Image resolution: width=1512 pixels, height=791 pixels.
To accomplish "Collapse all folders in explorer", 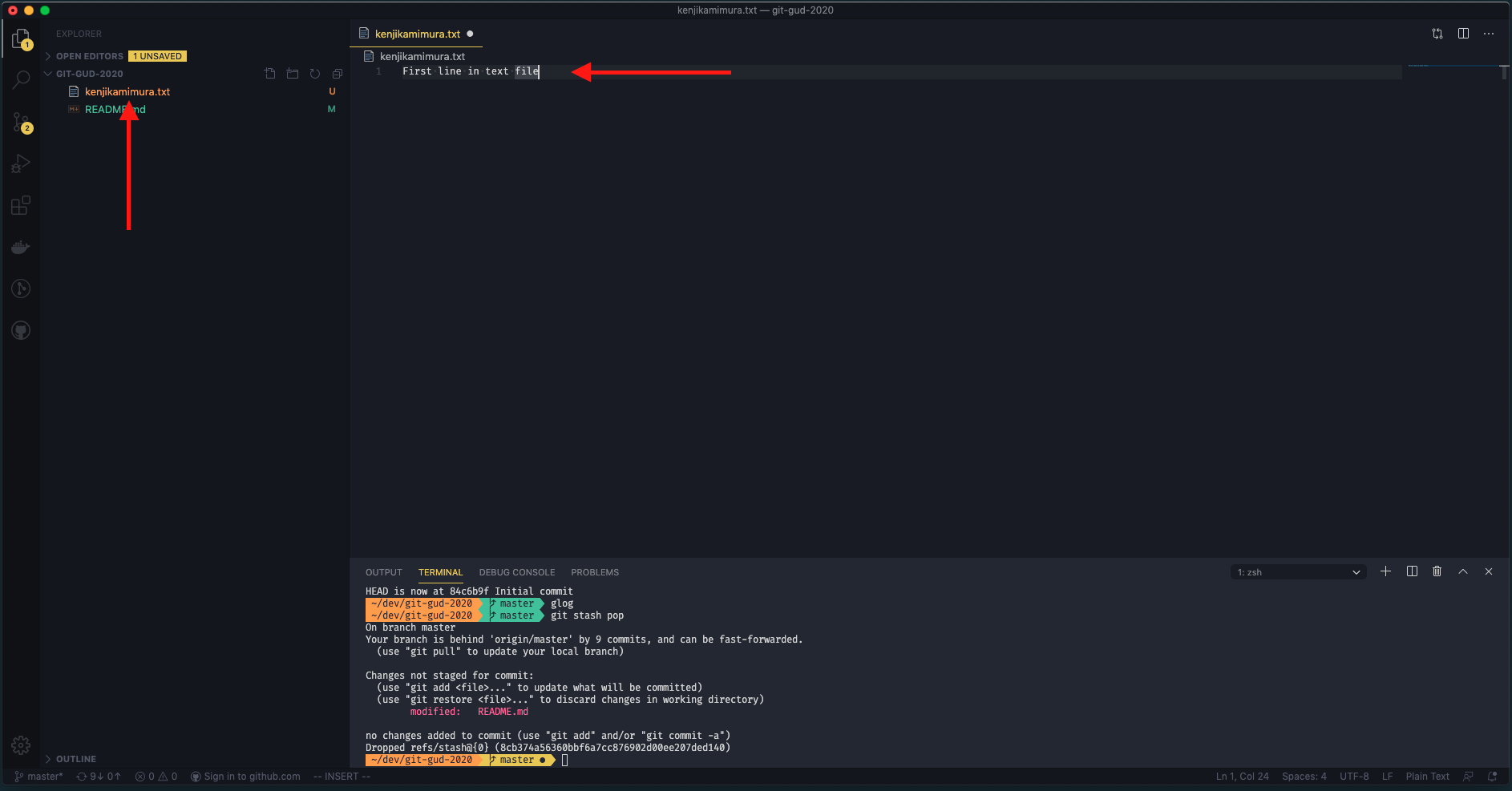I will [338, 74].
